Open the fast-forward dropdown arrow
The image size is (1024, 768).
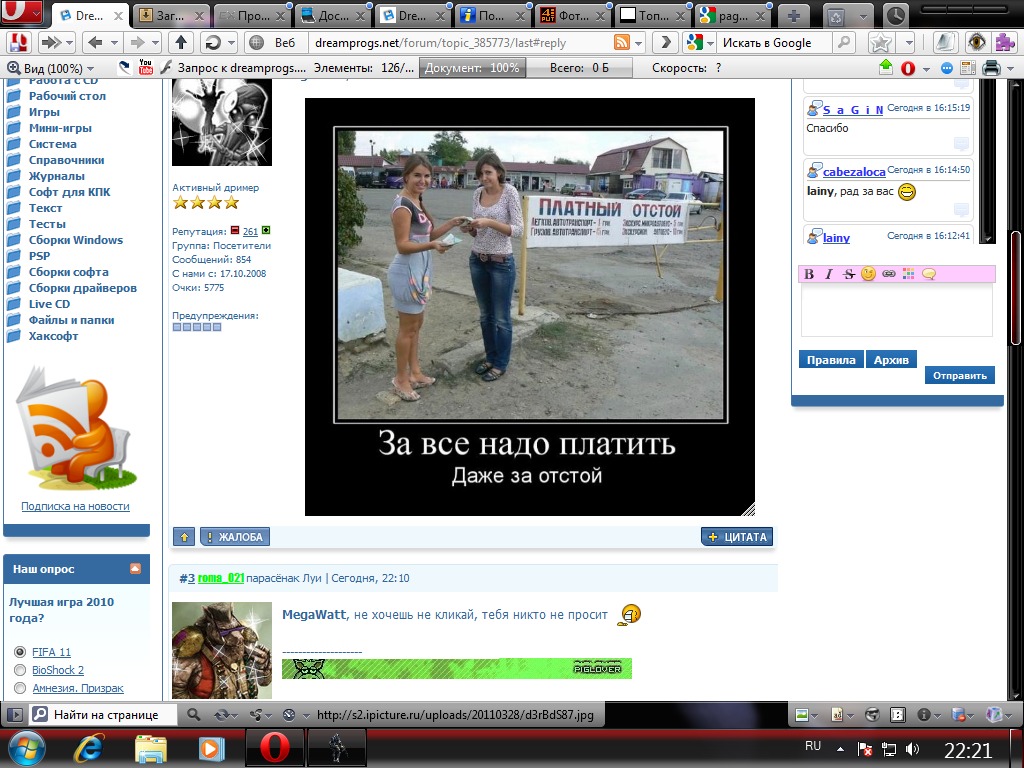(69, 44)
